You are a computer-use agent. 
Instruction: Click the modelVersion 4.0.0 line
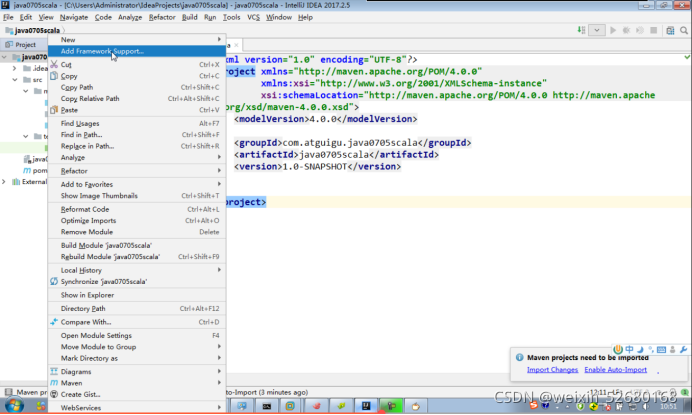pos(325,119)
